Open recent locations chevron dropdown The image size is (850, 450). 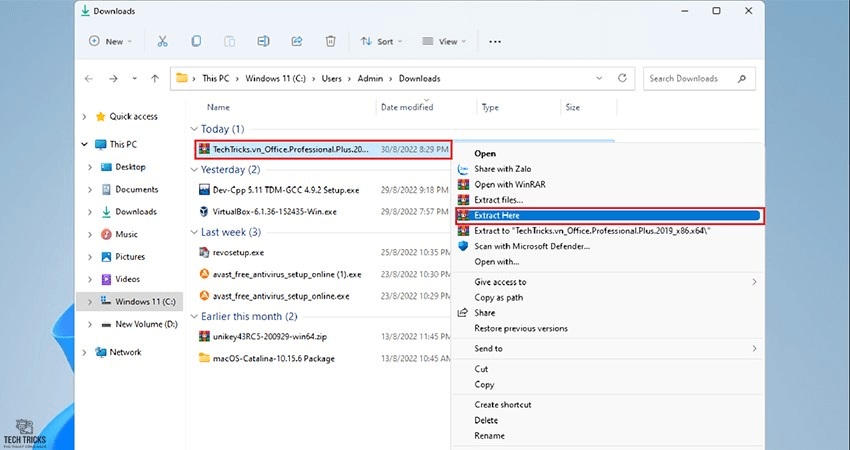click(134, 79)
